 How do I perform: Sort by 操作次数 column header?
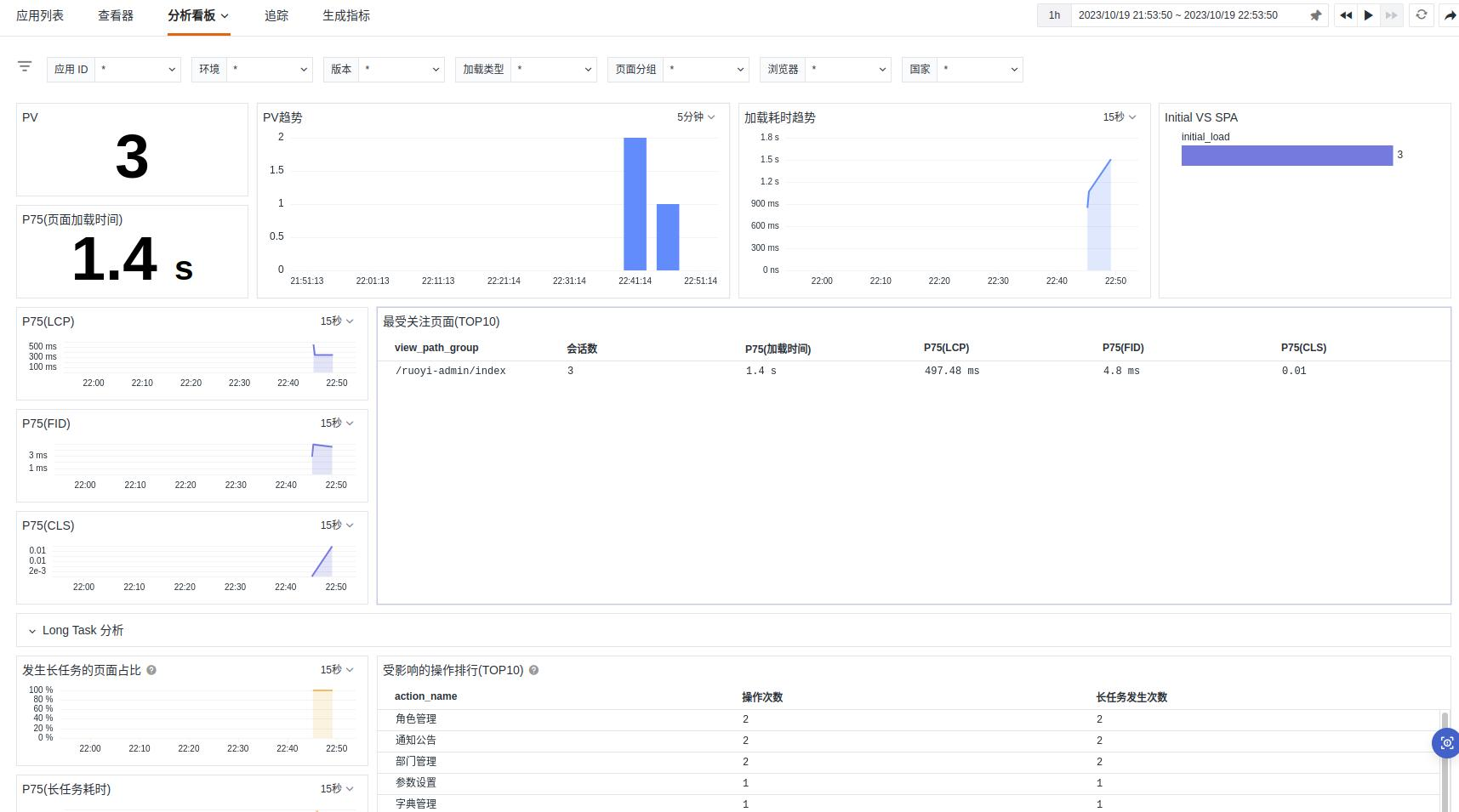pyautogui.click(x=761, y=697)
